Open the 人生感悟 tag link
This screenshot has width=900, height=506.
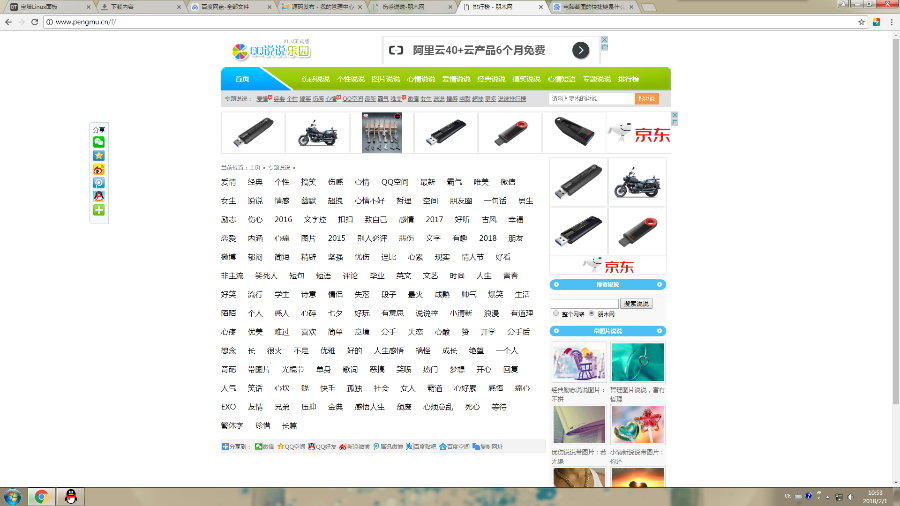tap(389, 351)
